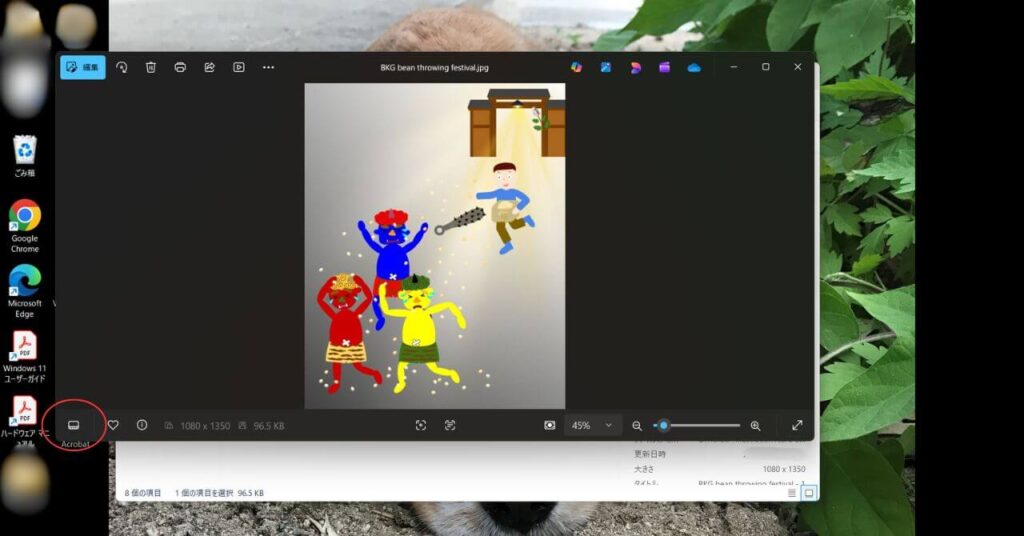The width and height of the screenshot is (1024, 536).
Task: Share the photo using the share icon
Action: pos(209,67)
